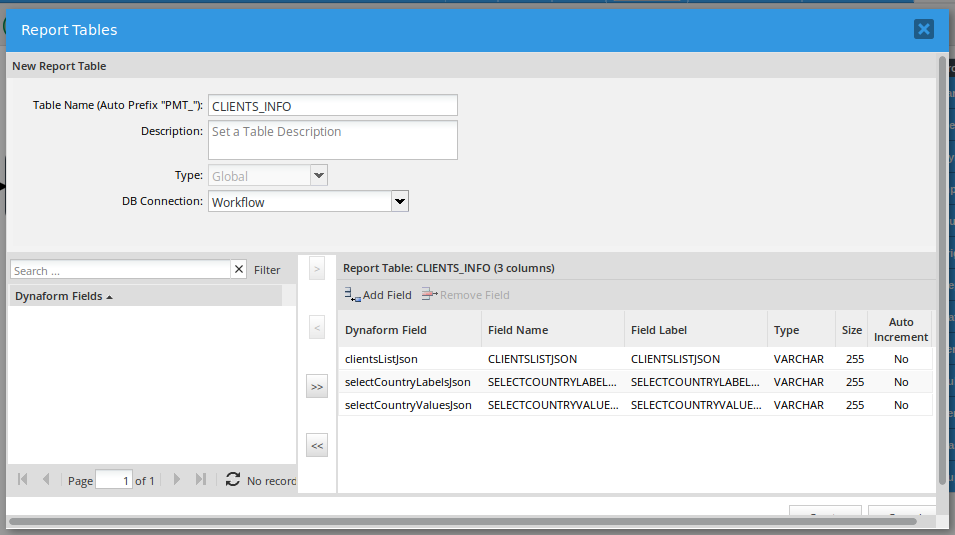Go to first page icon

[23, 480]
